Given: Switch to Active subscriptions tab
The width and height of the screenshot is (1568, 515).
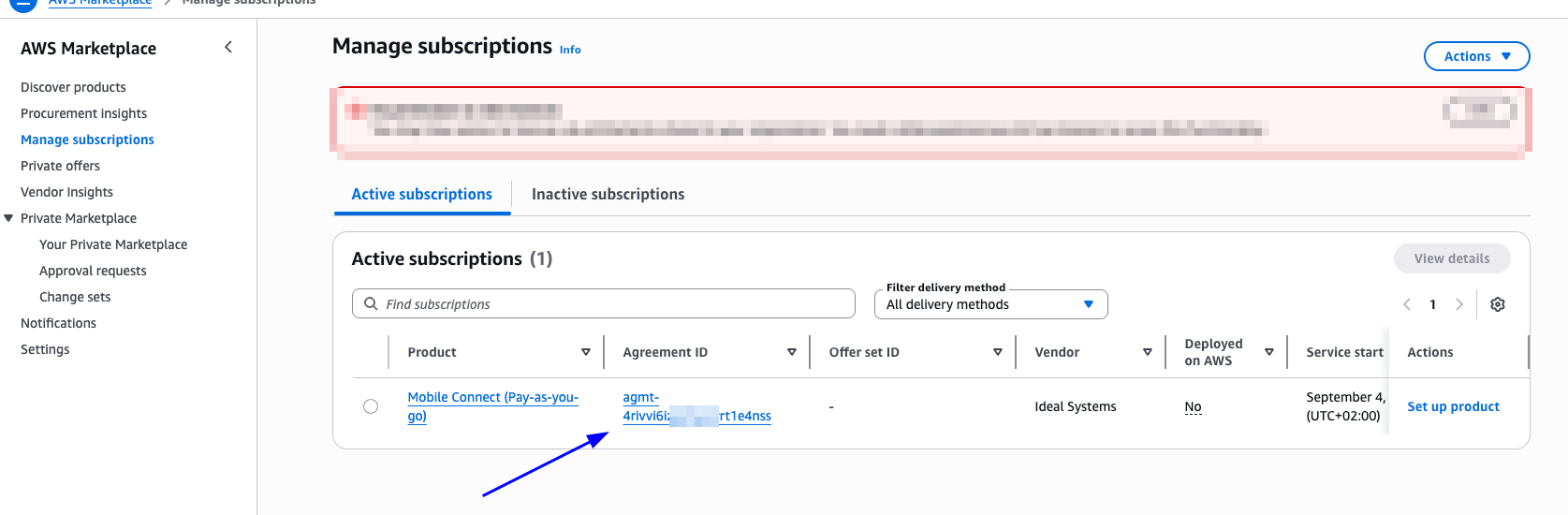Looking at the screenshot, I should tap(421, 194).
